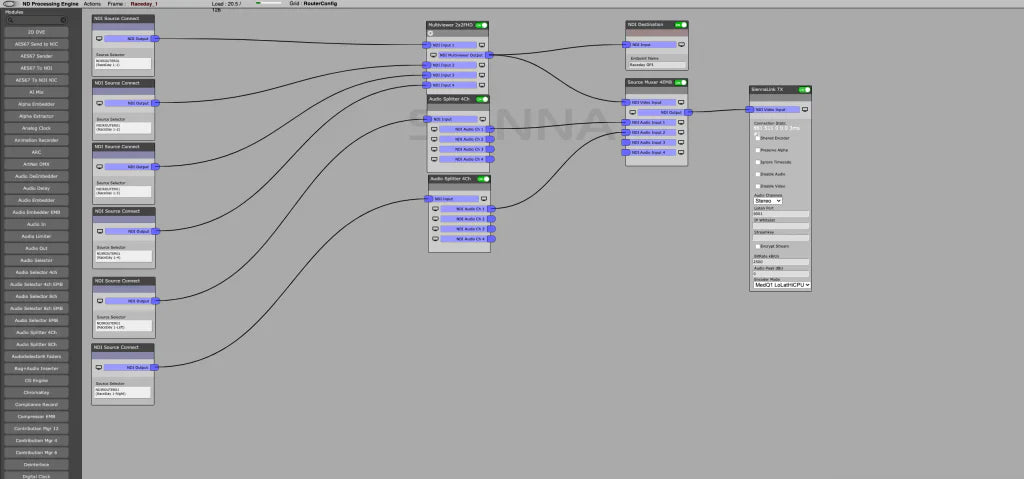The height and width of the screenshot is (479, 1024).
Task: Check the Disable Video option
Action: (x=758, y=186)
